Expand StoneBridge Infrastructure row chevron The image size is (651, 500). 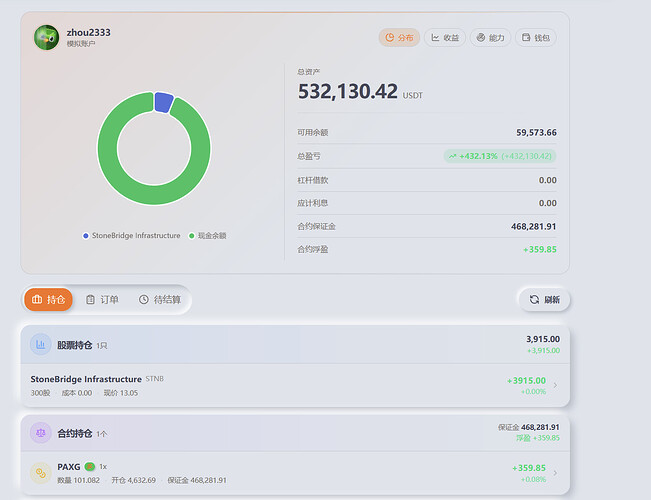[556, 385]
